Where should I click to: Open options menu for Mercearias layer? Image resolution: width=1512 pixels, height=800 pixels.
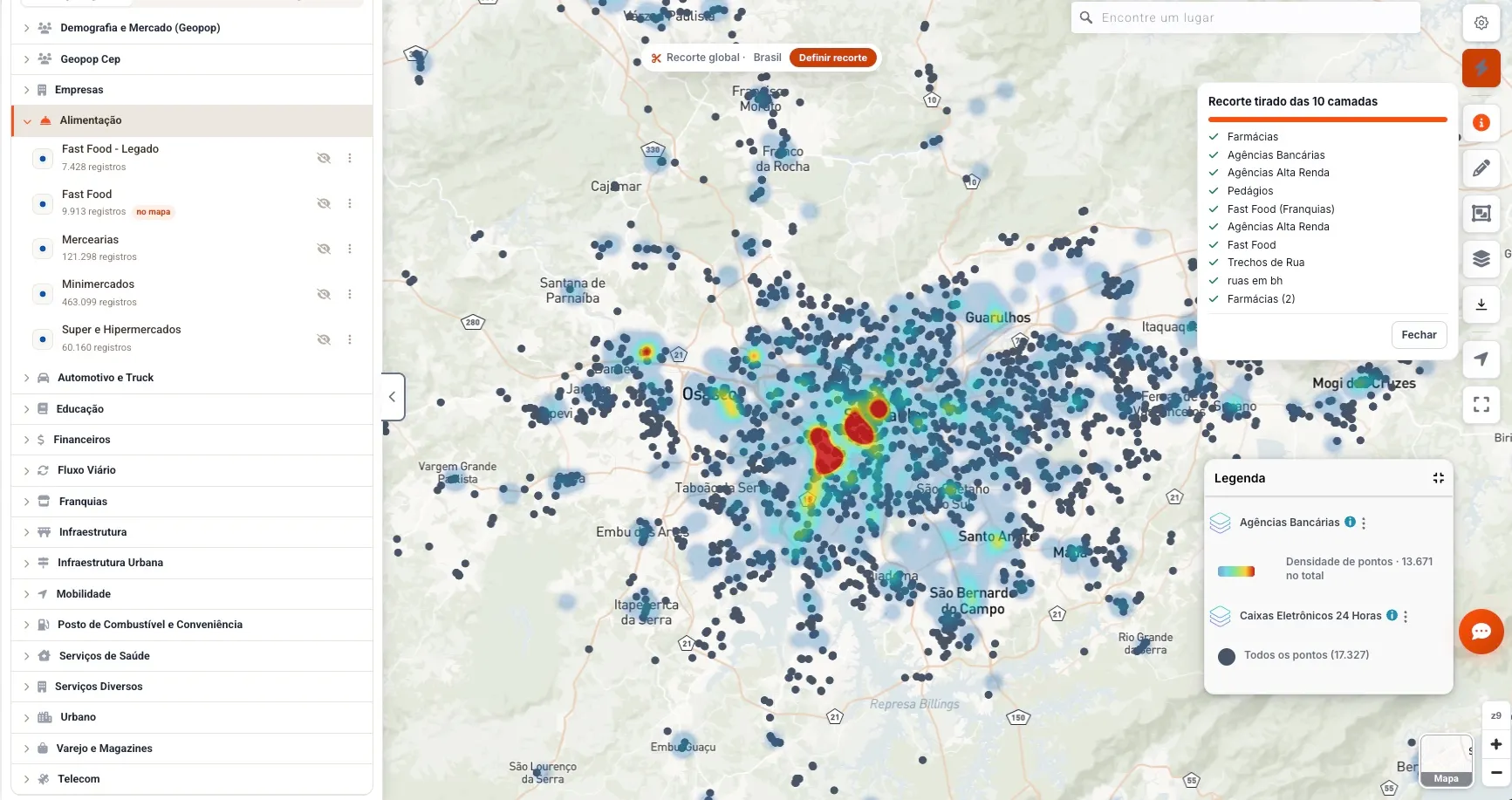pos(350,249)
